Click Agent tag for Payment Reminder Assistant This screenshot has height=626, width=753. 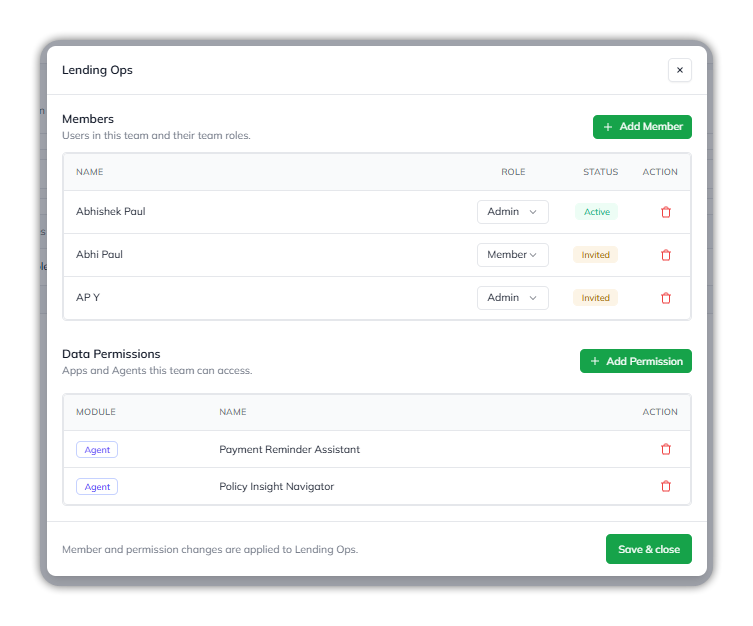(97, 450)
